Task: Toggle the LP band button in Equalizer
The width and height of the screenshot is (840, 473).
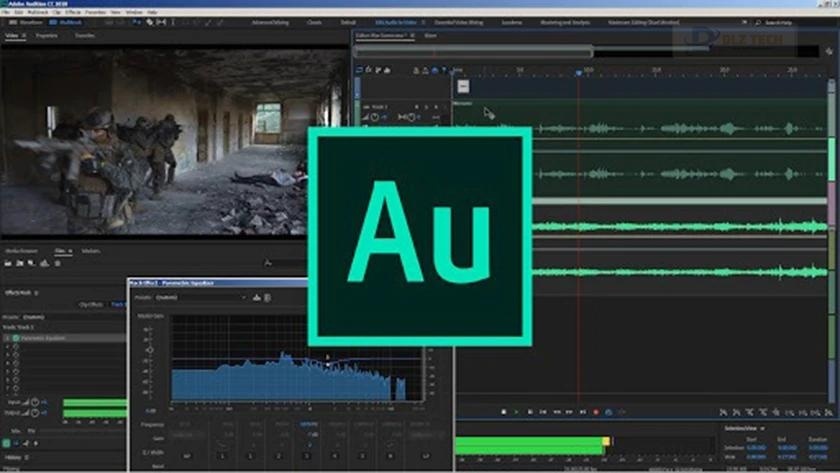Action: click(426, 456)
